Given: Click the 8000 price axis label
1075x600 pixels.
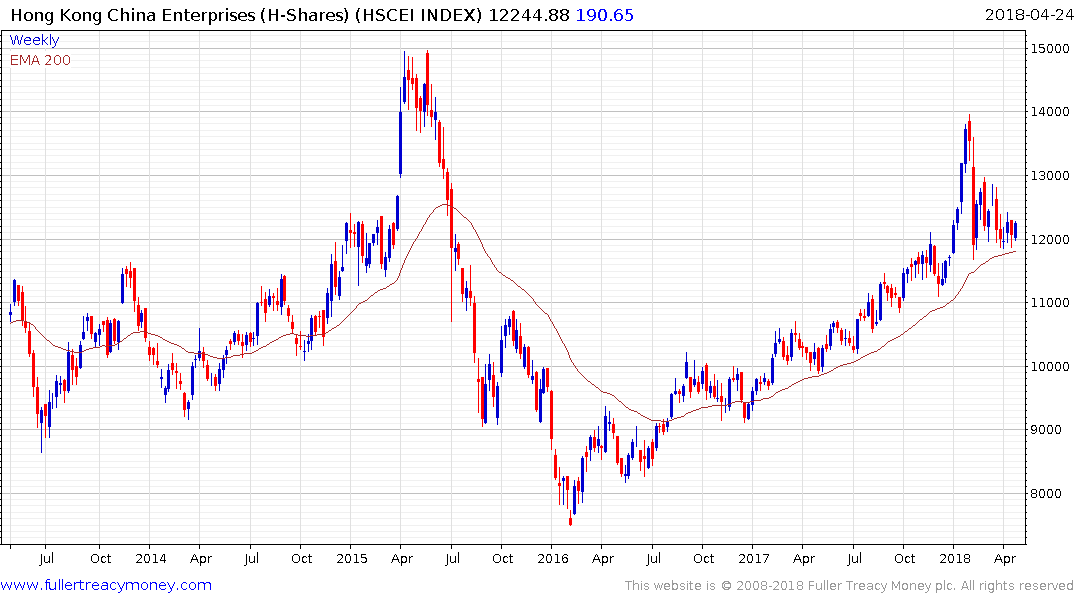Looking at the screenshot, I should click(x=1046, y=493).
